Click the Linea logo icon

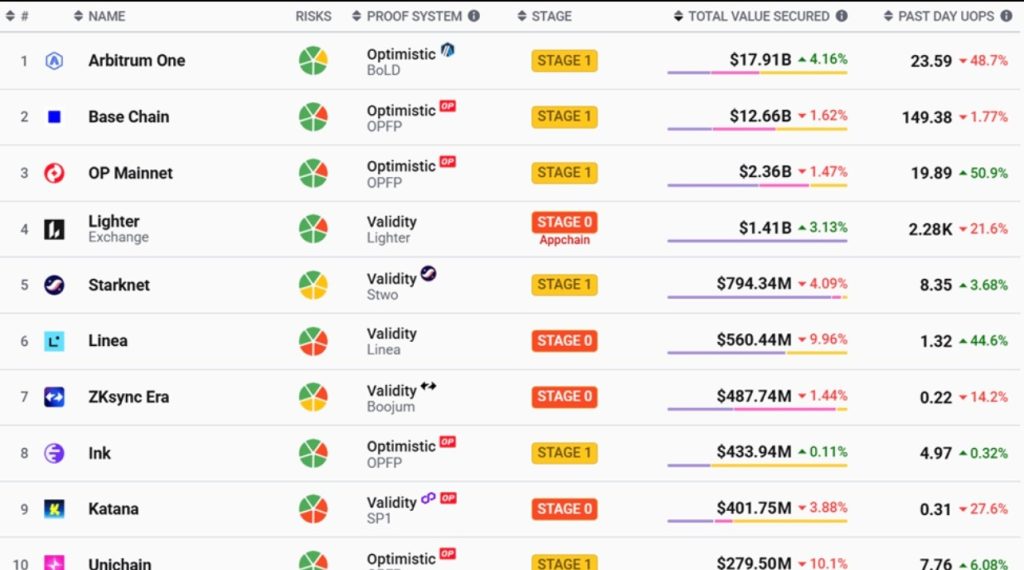(54, 341)
